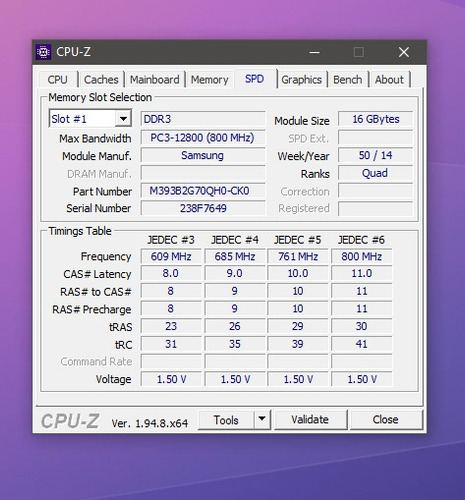Click the empty DRAM Manuf. field
This screenshot has width=465, height=500.
203,173
